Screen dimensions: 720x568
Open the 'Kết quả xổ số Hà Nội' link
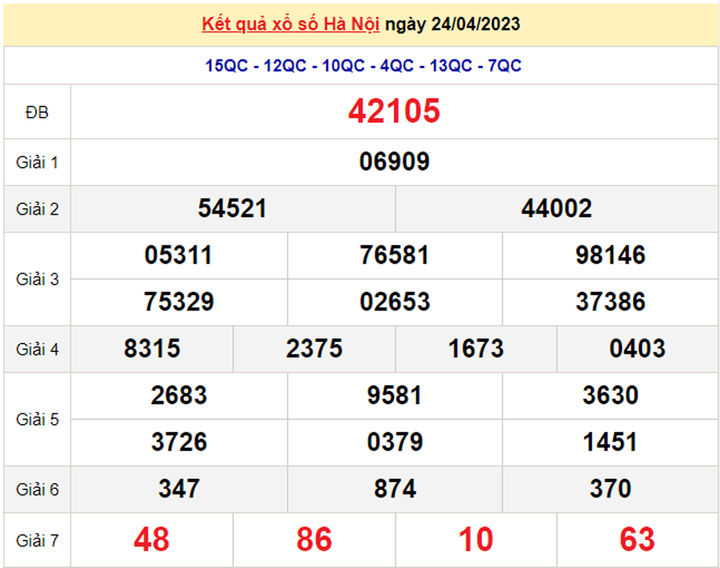[x=291, y=24]
